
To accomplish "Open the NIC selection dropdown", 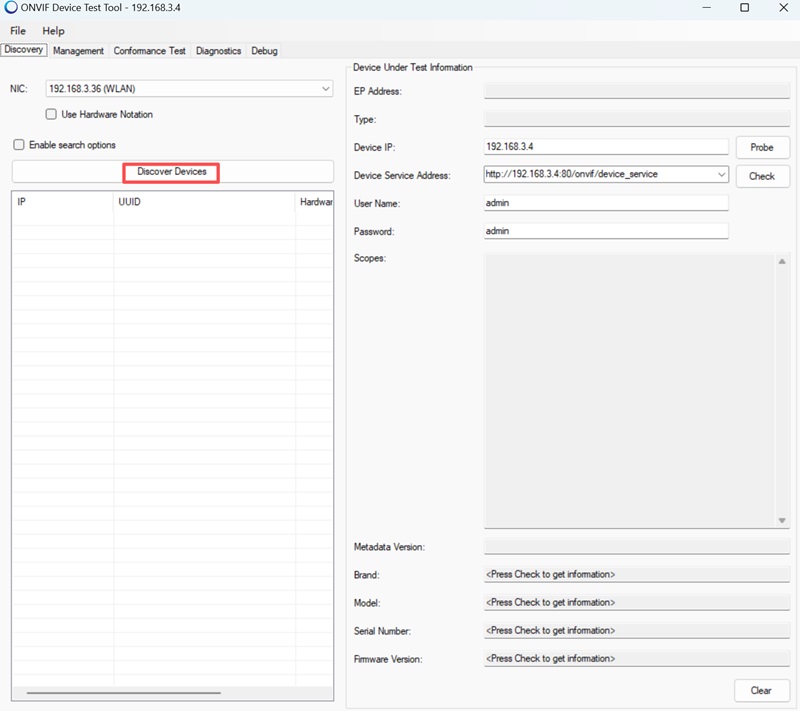I will click(x=325, y=89).
